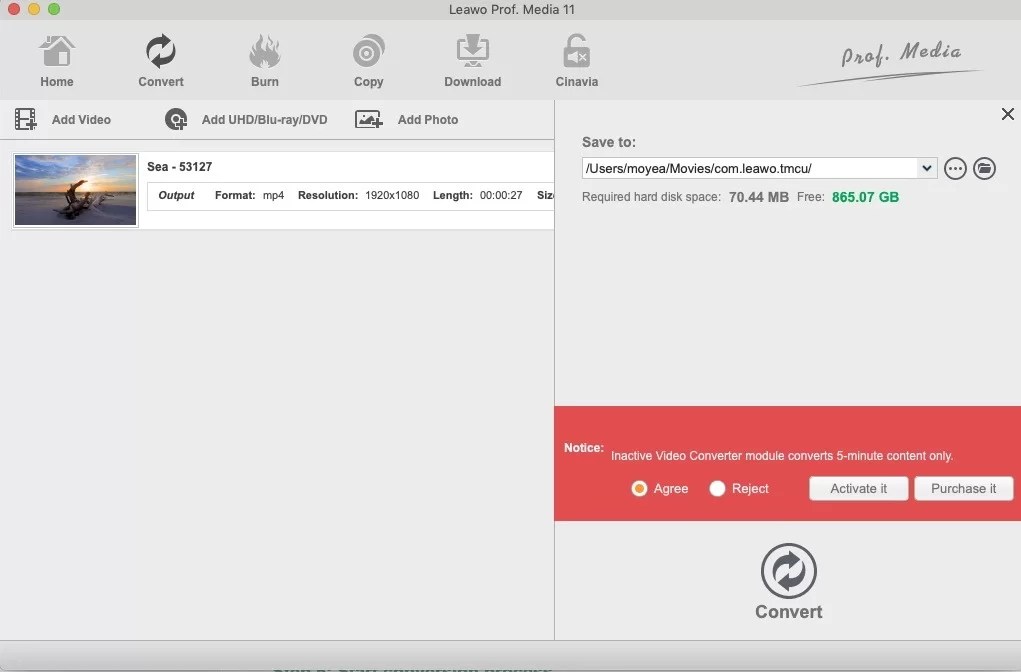Click the Add Video icon
Image resolution: width=1021 pixels, height=672 pixels.
[25, 119]
